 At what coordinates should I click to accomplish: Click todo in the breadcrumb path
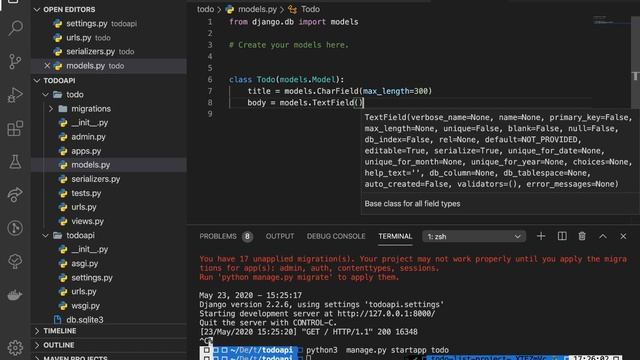tap(205, 9)
